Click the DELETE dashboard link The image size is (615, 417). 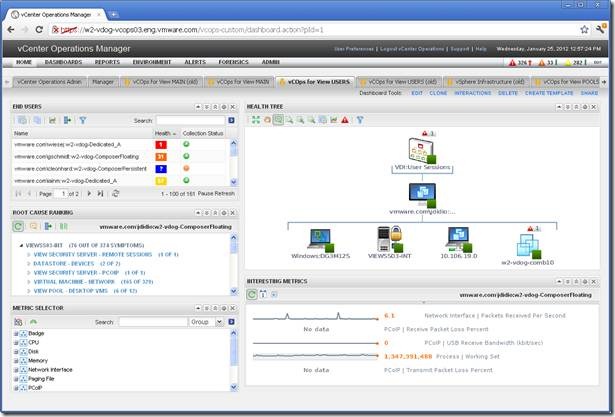click(508, 93)
